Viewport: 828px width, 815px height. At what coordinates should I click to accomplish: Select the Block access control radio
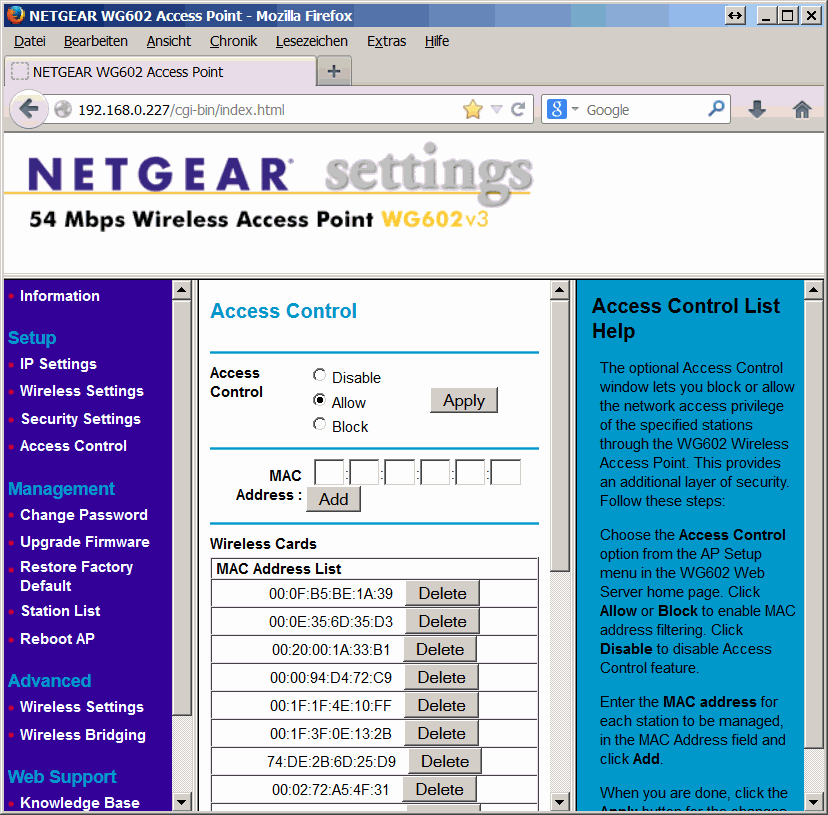(x=320, y=425)
